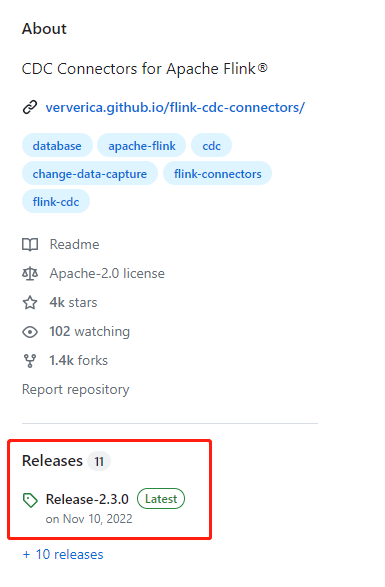View the Apache-2.0 license

click(107, 274)
